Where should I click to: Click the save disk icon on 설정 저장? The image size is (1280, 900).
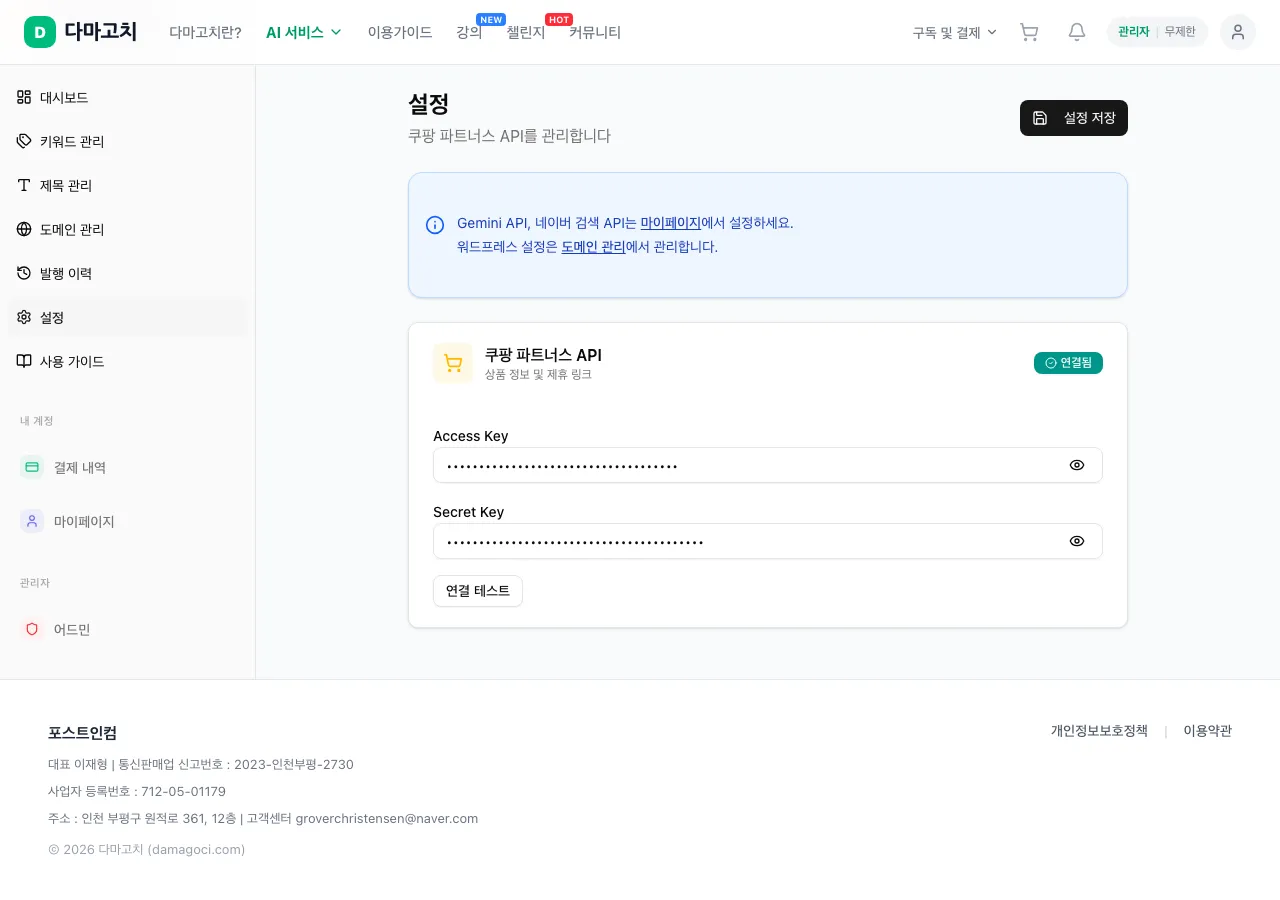tap(1040, 118)
